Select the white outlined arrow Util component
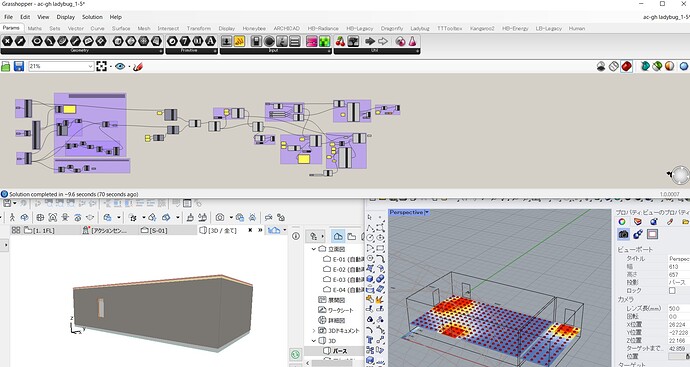Image resolution: width=690 pixels, height=367 pixels. [383, 41]
